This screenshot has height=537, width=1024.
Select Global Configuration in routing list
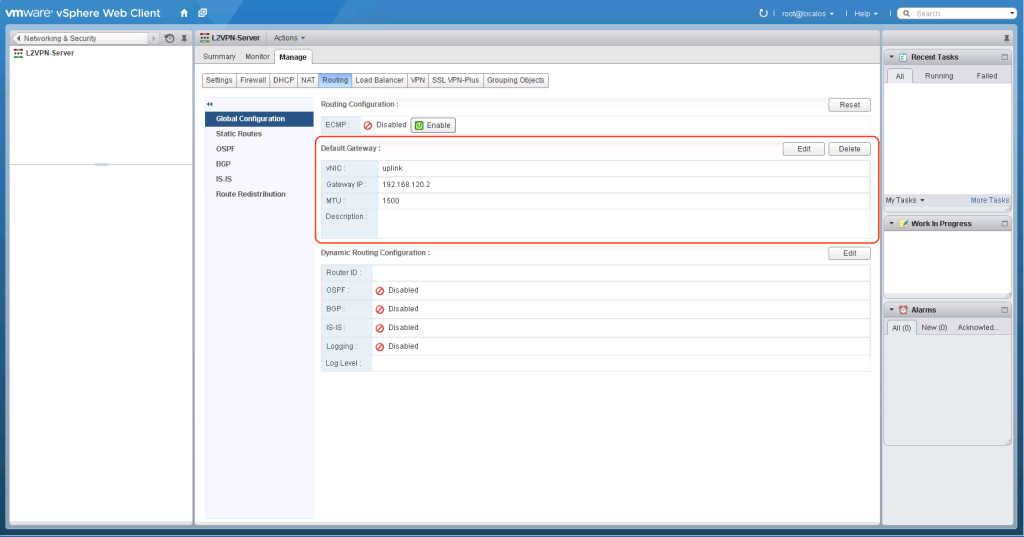(259, 119)
